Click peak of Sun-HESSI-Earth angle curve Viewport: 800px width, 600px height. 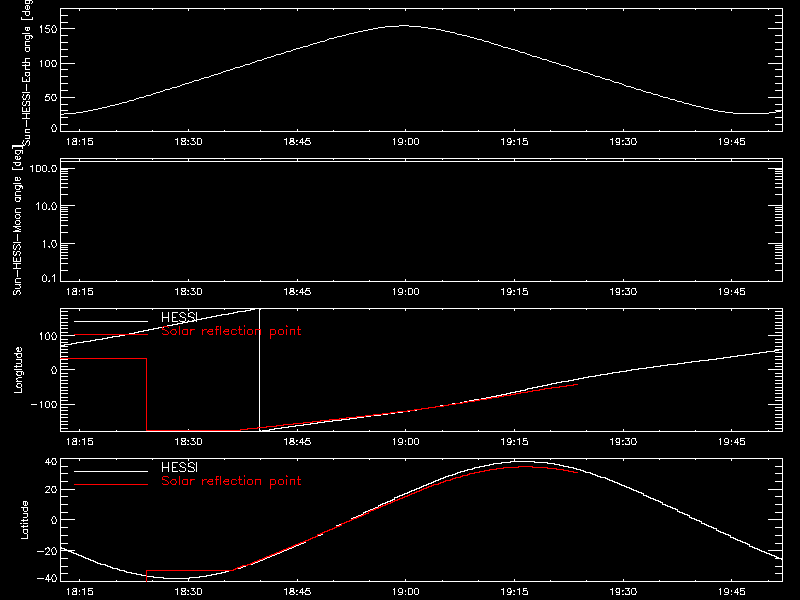[405, 26]
